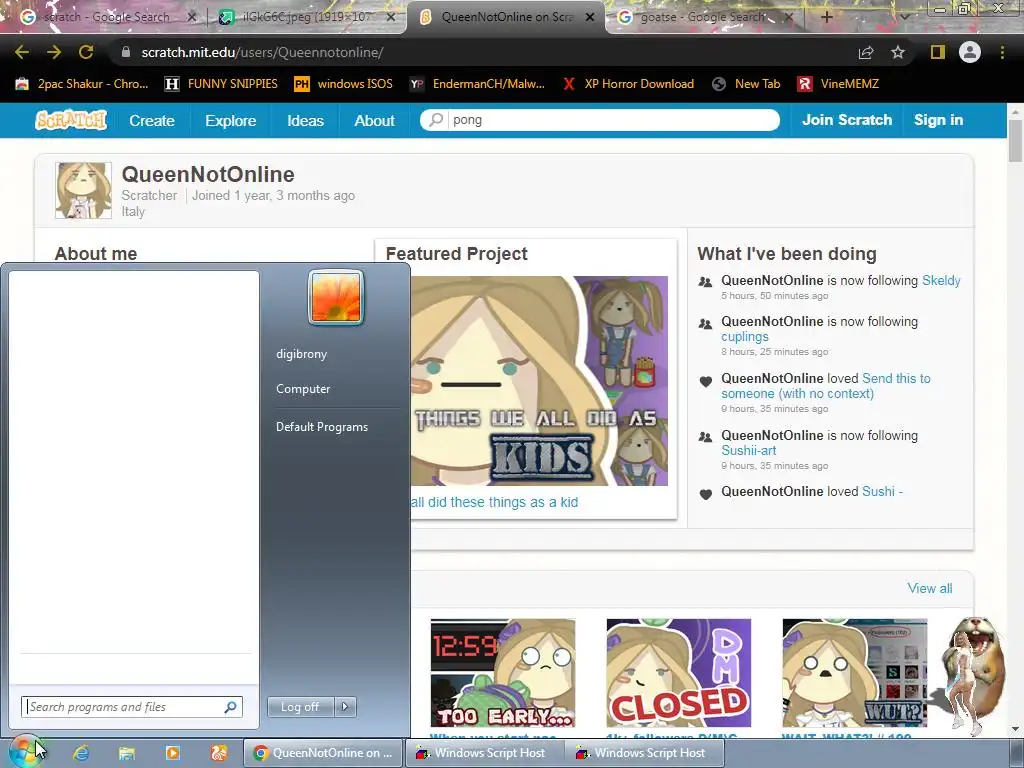The width and height of the screenshot is (1024, 768).
Task: Open Computer from the Start menu
Action: click(x=303, y=389)
